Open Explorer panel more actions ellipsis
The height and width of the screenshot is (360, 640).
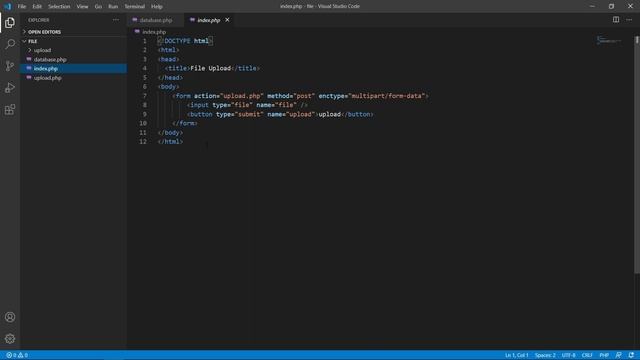[116, 20]
